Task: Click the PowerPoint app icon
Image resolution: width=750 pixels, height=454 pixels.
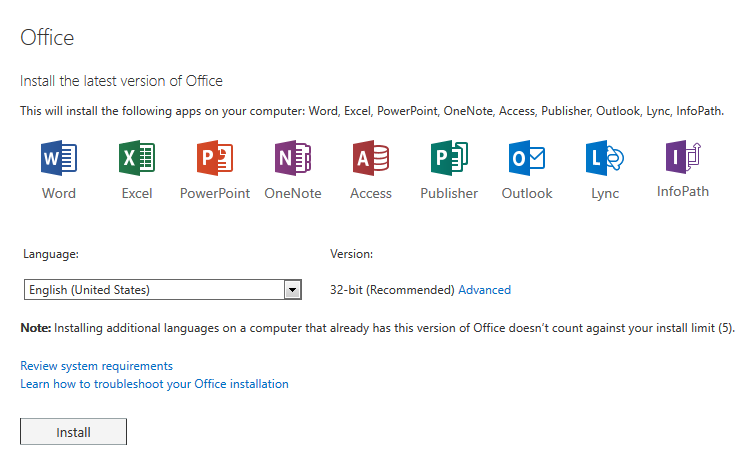Action: [215, 158]
